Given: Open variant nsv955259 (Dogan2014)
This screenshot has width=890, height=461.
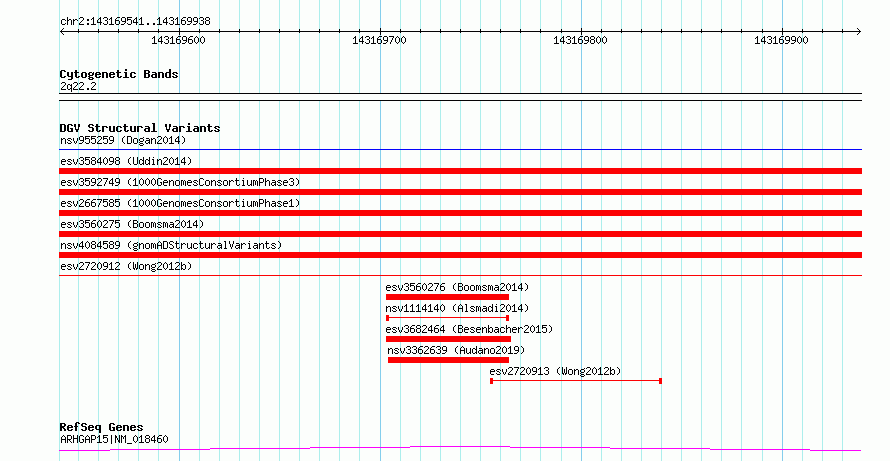Looking at the screenshot, I should pos(123,140).
